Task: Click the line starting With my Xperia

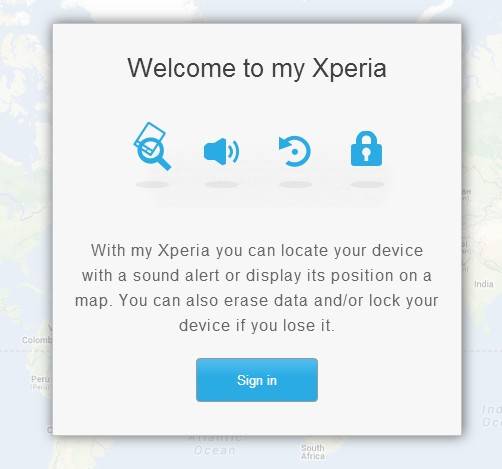Action: coord(257,250)
